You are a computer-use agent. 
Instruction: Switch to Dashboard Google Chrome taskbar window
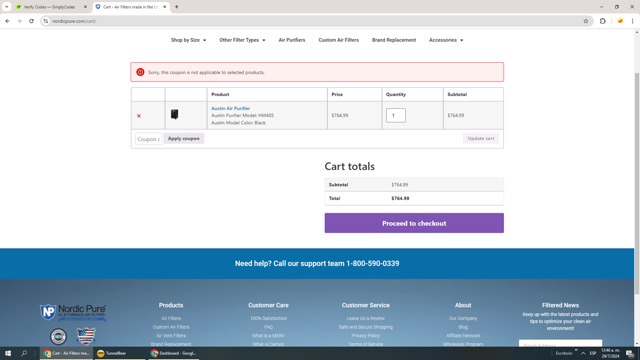click(x=173, y=353)
